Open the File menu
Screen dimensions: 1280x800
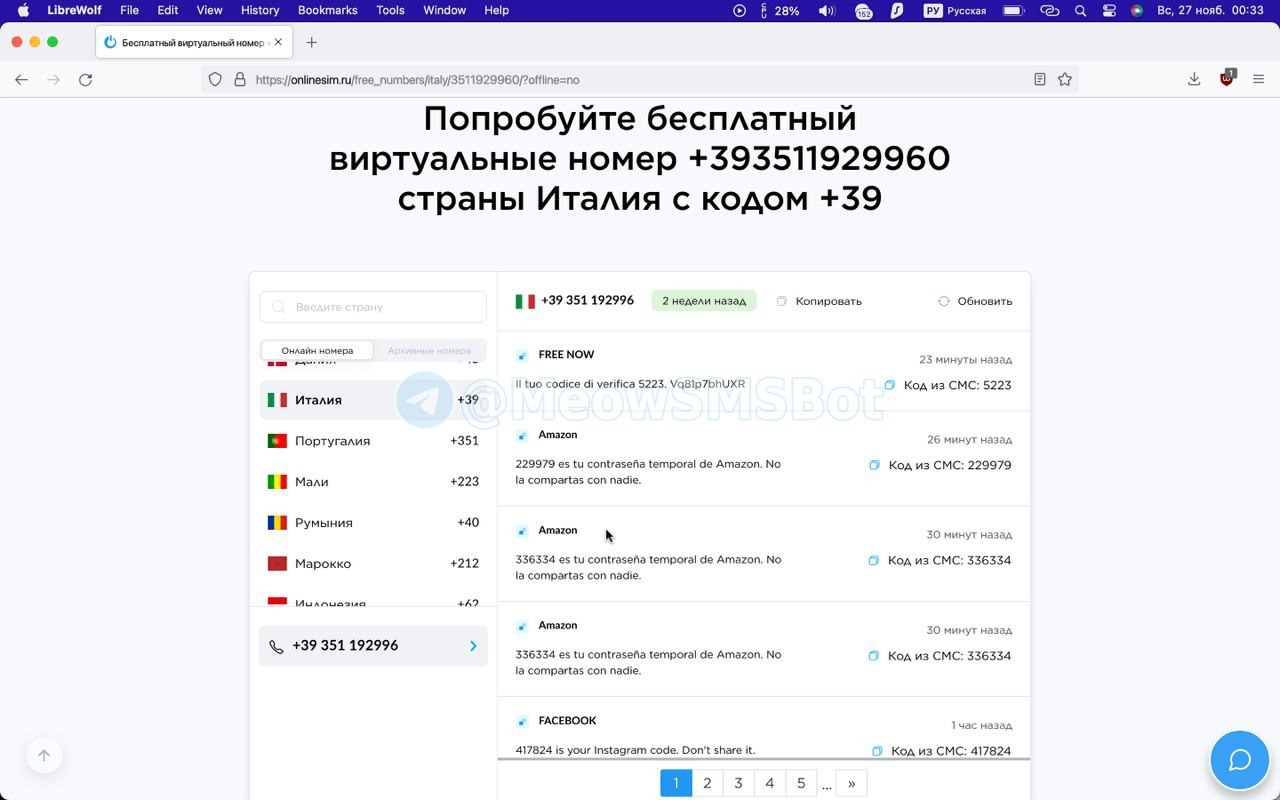point(129,10)
